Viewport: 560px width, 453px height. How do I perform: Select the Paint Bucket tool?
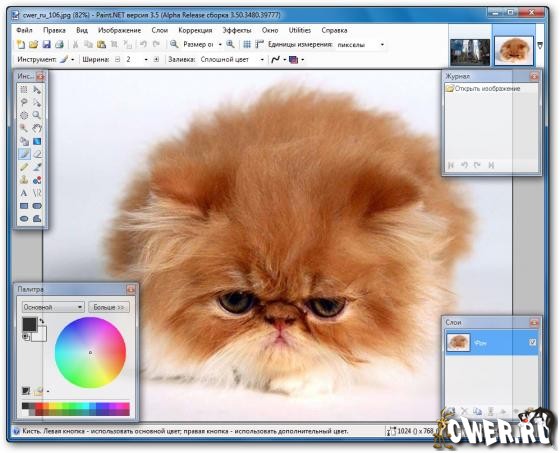tap(24, 141)
